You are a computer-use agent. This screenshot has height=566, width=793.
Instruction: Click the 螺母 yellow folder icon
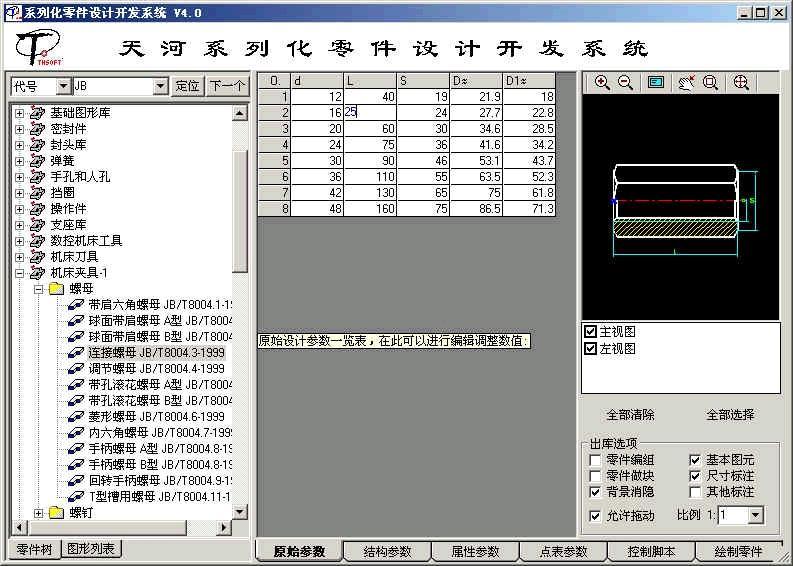pyautogui.click(x=56, y=289)
